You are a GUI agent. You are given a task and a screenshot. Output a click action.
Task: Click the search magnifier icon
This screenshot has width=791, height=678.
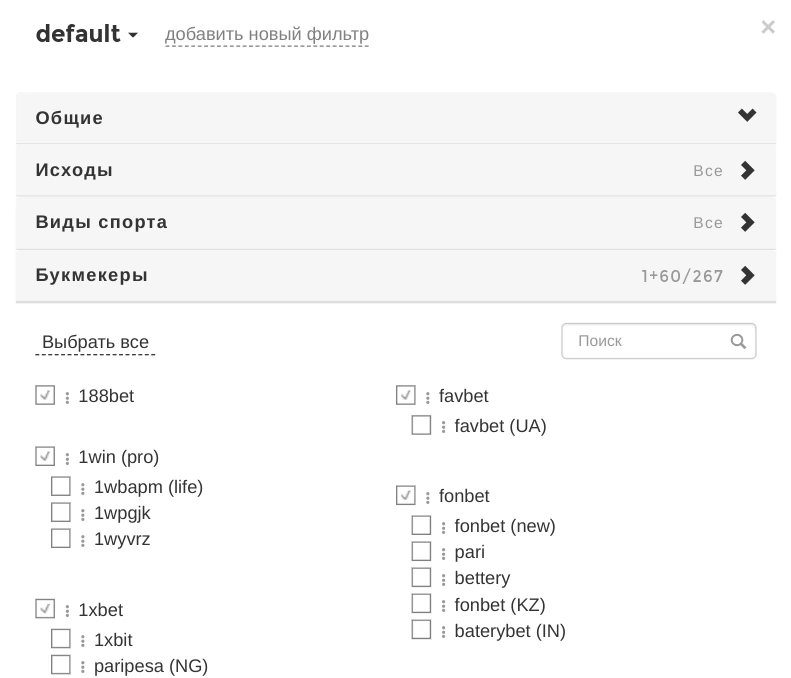[x=738, y=341]
